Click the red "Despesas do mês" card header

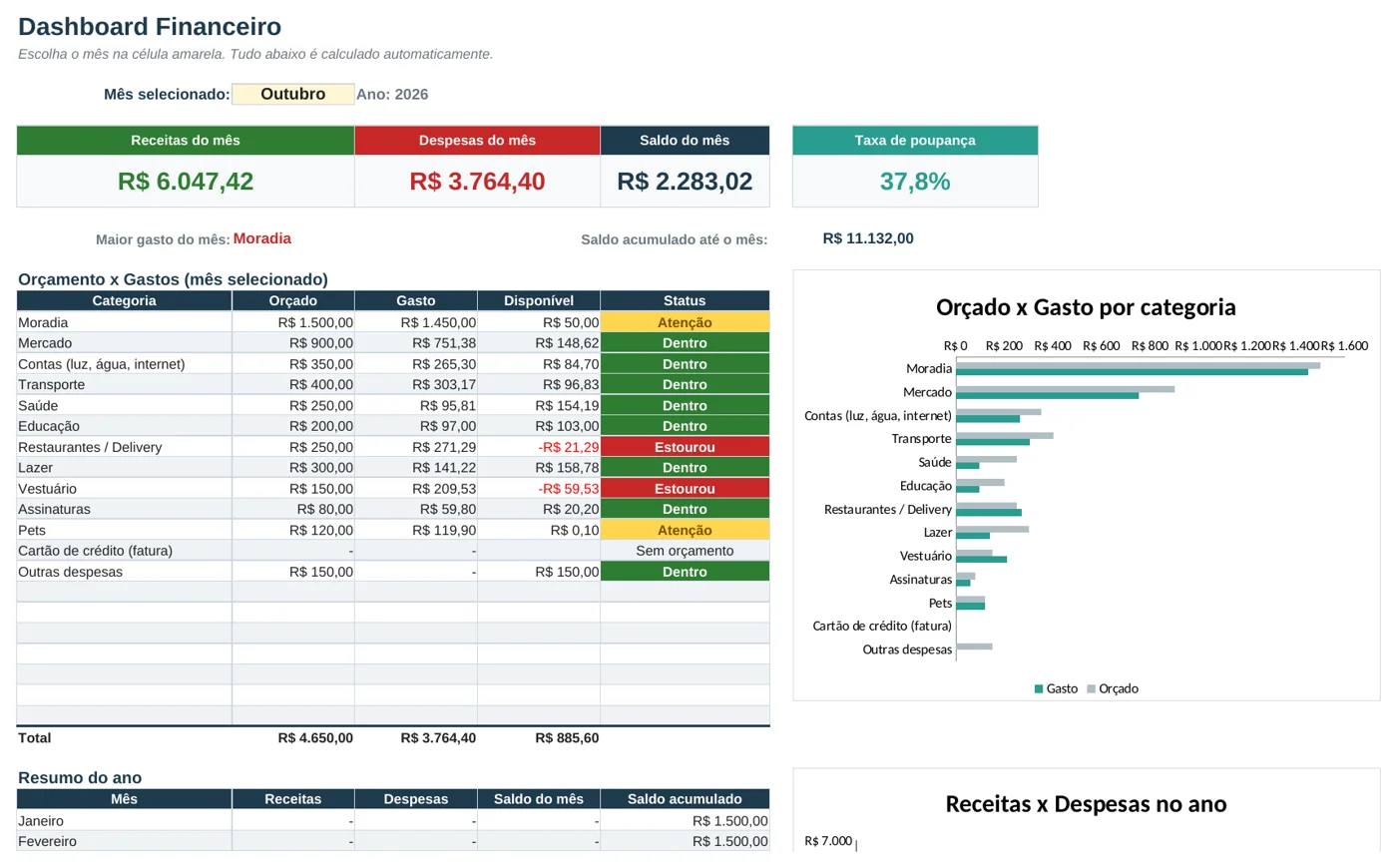pyautogui.click(x=477, y=141)
